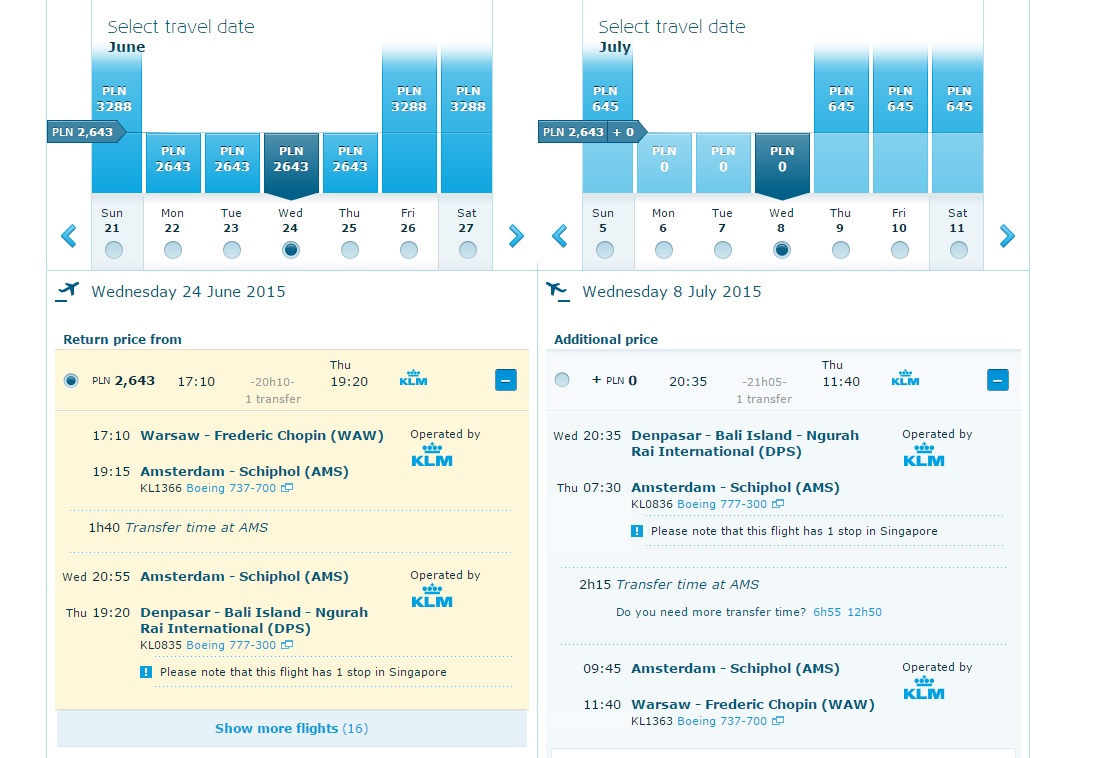Collapse outbound flight details with minus button

pos(506,380)
